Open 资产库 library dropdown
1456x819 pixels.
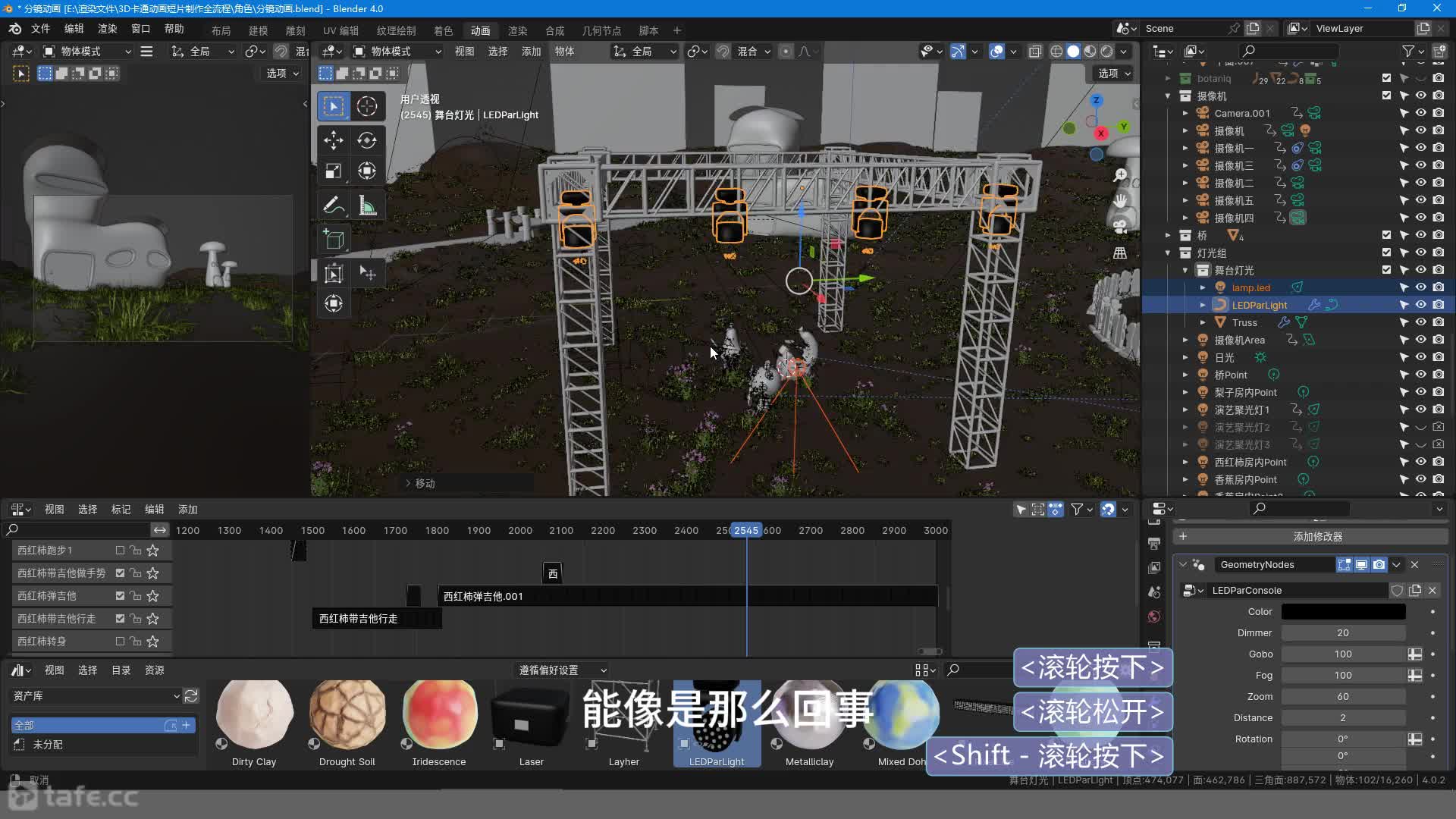pos(96,695)
